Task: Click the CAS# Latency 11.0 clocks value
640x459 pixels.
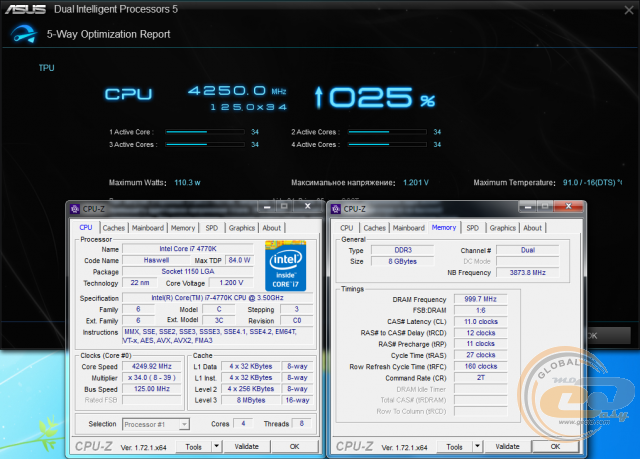Action: [x=480, y=322]
